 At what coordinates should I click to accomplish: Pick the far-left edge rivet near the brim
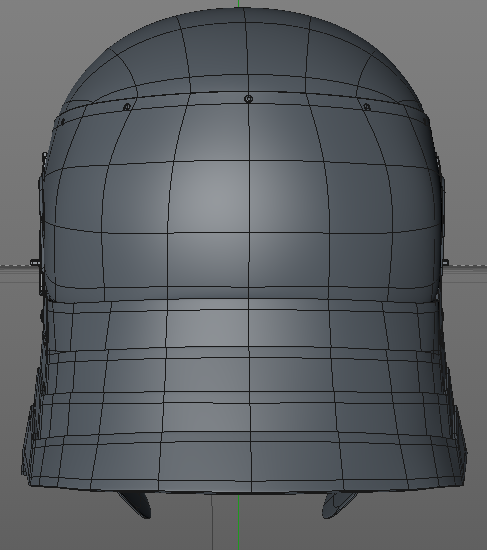[x=62, y=122]
